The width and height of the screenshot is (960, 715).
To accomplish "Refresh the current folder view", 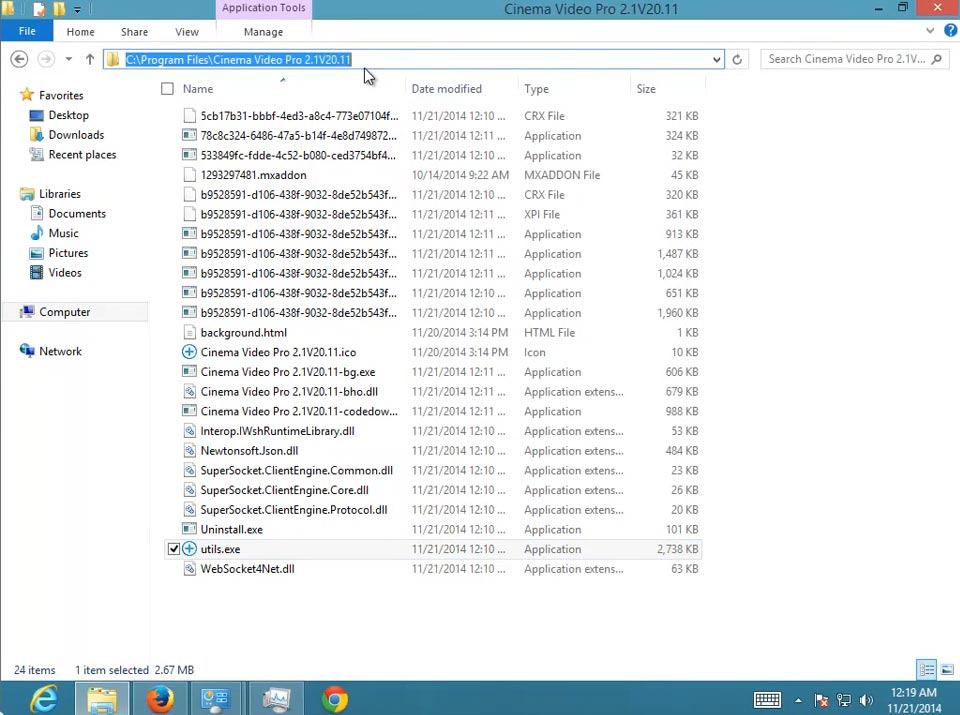I will tap(737, 59).
